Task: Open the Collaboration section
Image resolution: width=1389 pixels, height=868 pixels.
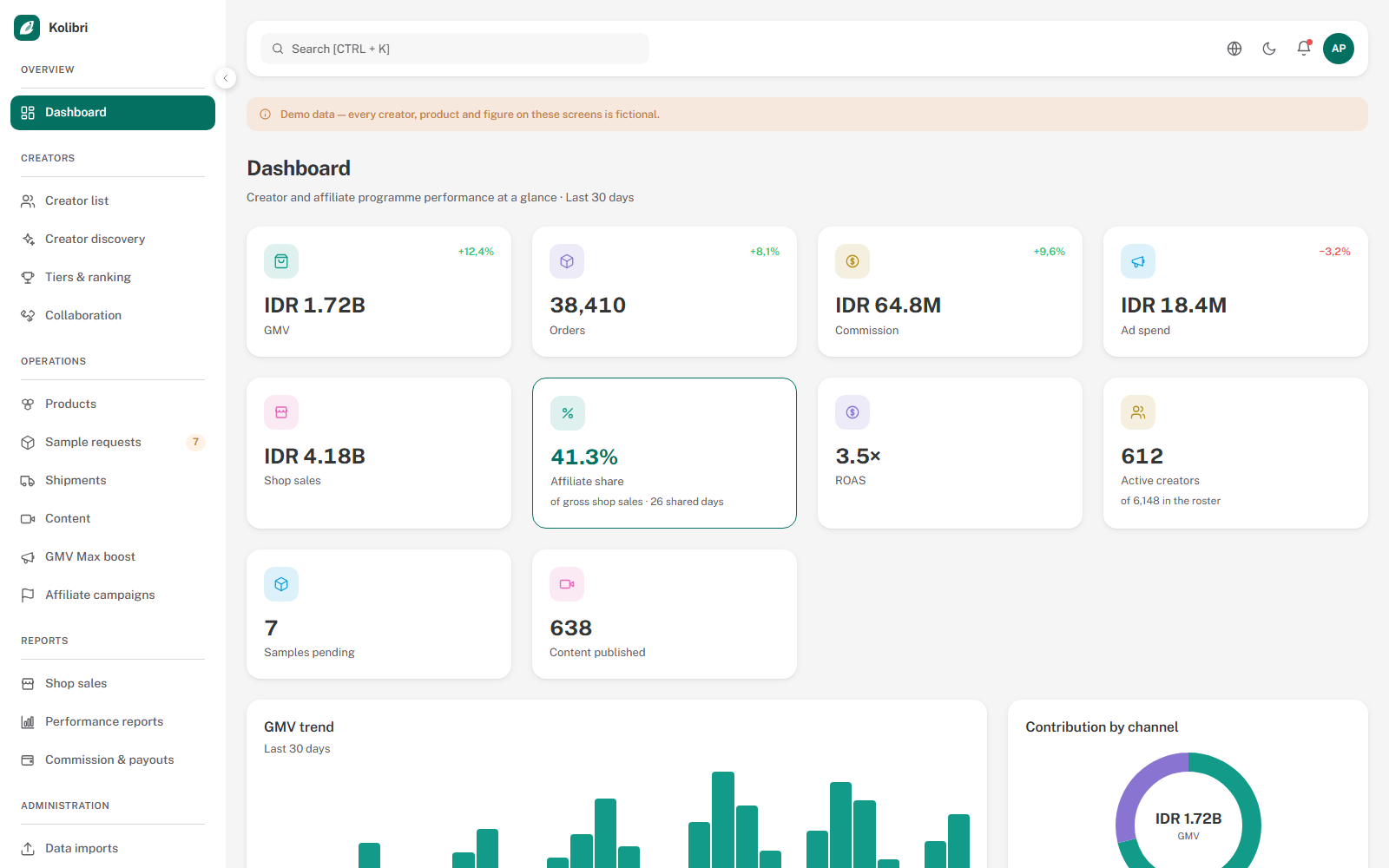Action: (113, 316)
